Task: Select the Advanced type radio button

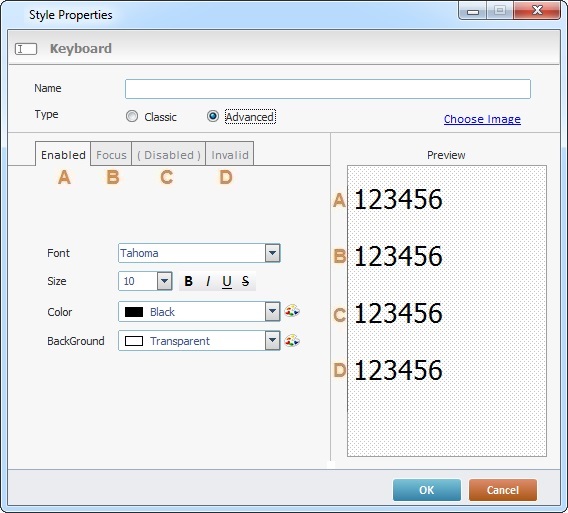Action: 213,116
